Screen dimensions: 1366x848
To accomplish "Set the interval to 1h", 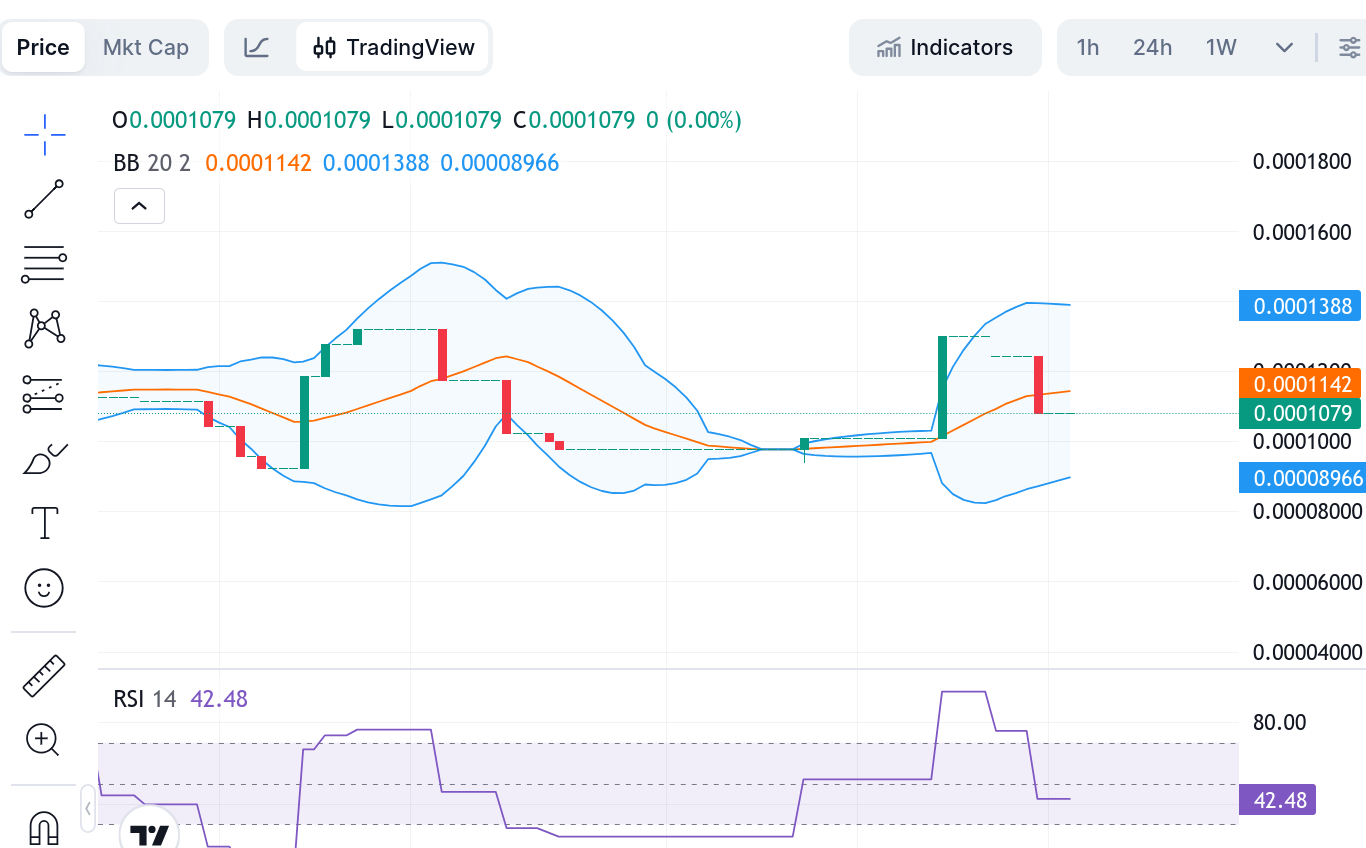I will (1088, 47).
